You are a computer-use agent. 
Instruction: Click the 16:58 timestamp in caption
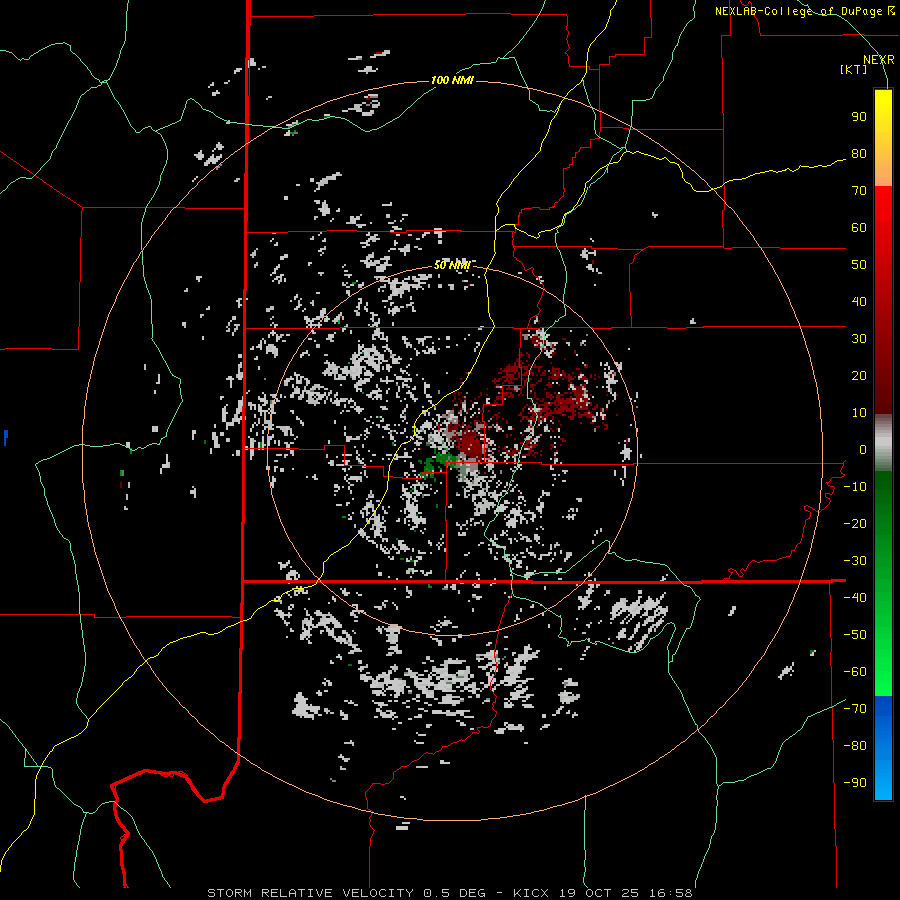670,893
